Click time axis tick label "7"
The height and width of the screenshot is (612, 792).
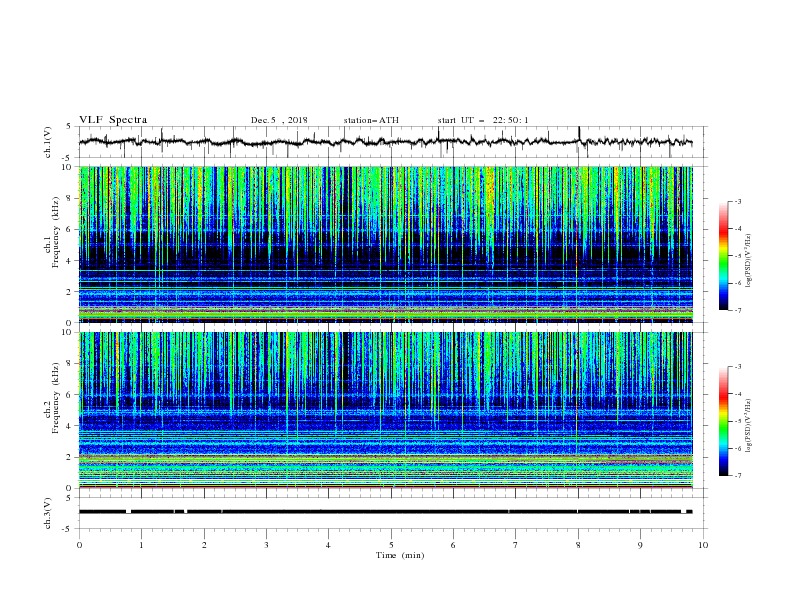coord(516,545)
